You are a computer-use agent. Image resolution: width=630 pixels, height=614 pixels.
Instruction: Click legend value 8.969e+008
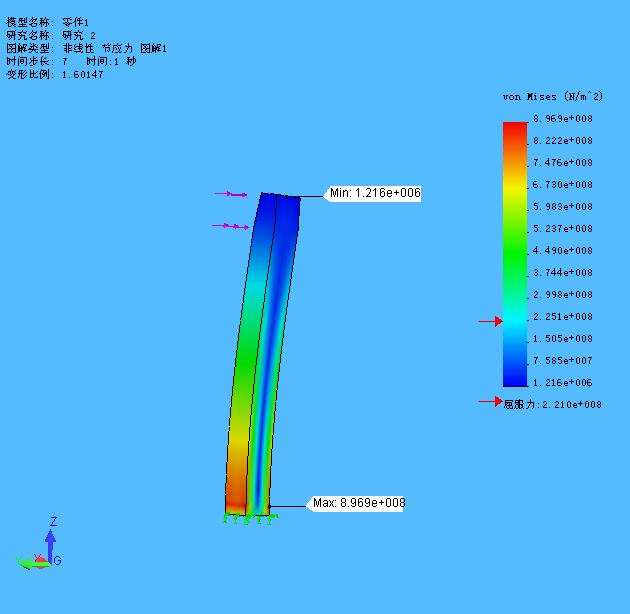(x=562, y=119)
